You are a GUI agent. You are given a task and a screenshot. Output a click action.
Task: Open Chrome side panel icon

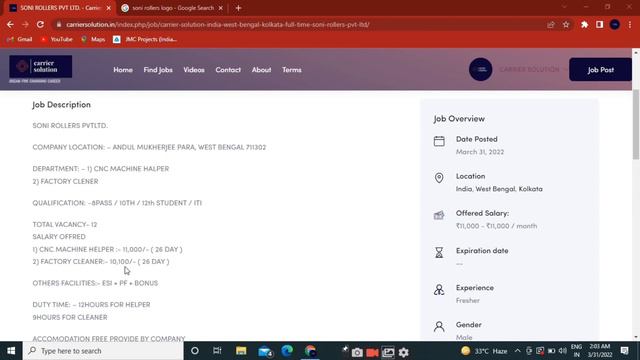(x=600, y=24)
